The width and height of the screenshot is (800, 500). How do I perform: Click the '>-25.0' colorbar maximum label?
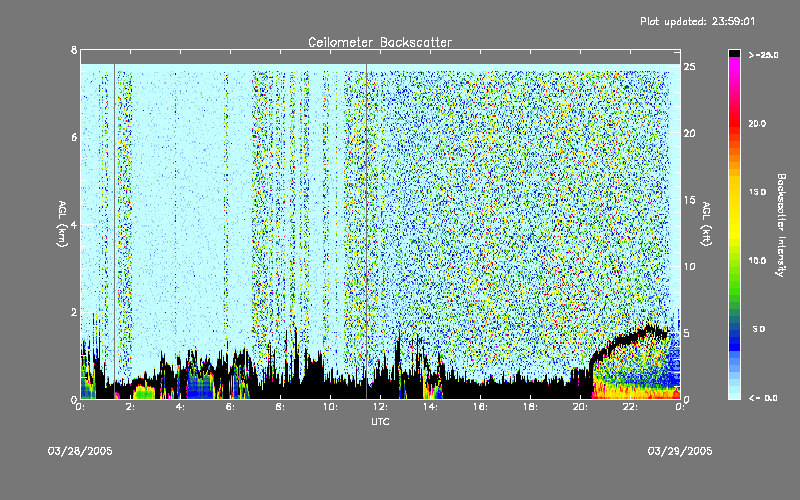[763, 55]
